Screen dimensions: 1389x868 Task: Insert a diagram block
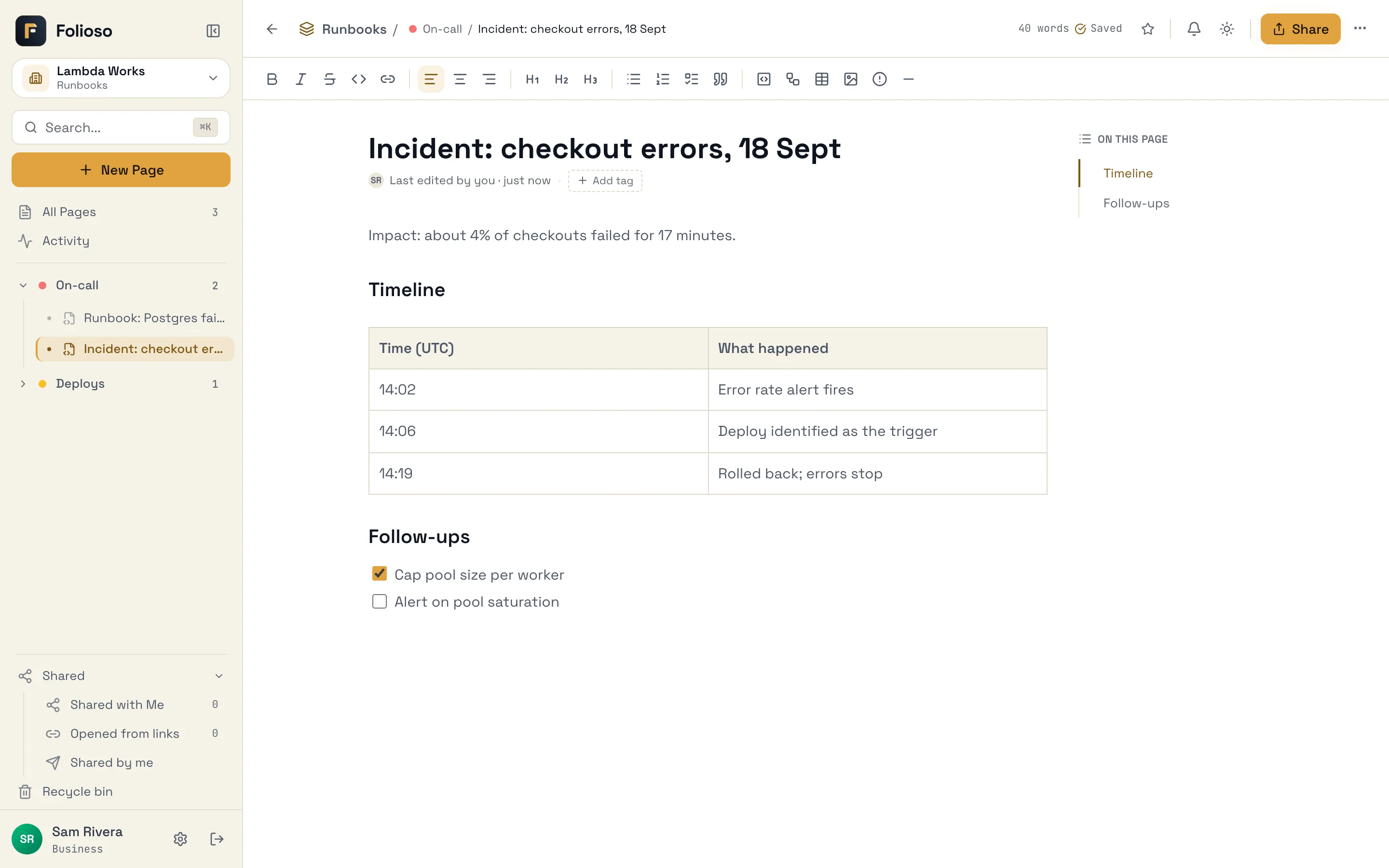(x=793, y=79)
